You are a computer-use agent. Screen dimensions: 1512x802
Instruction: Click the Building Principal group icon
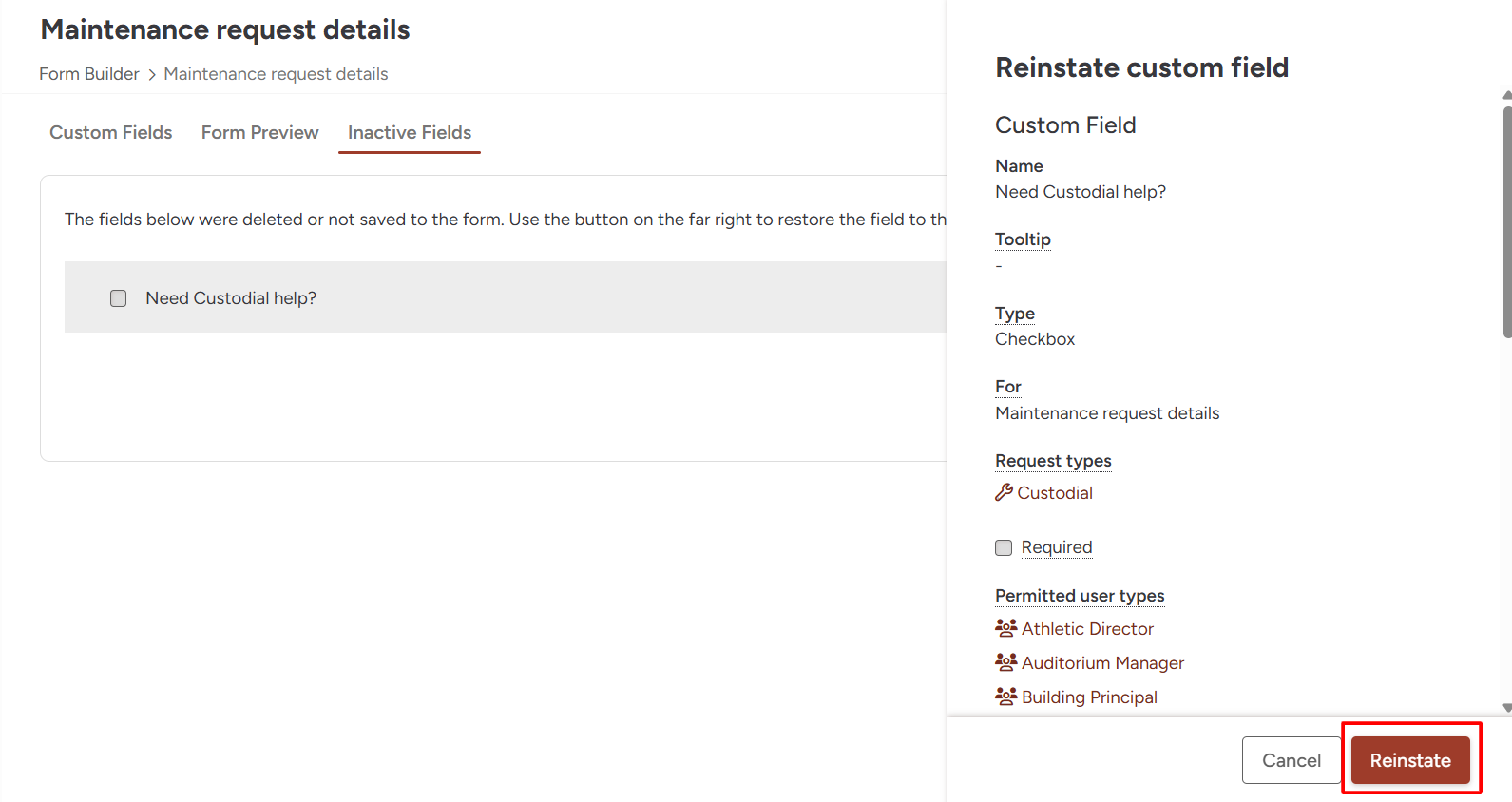click(x=1005, y=697)
